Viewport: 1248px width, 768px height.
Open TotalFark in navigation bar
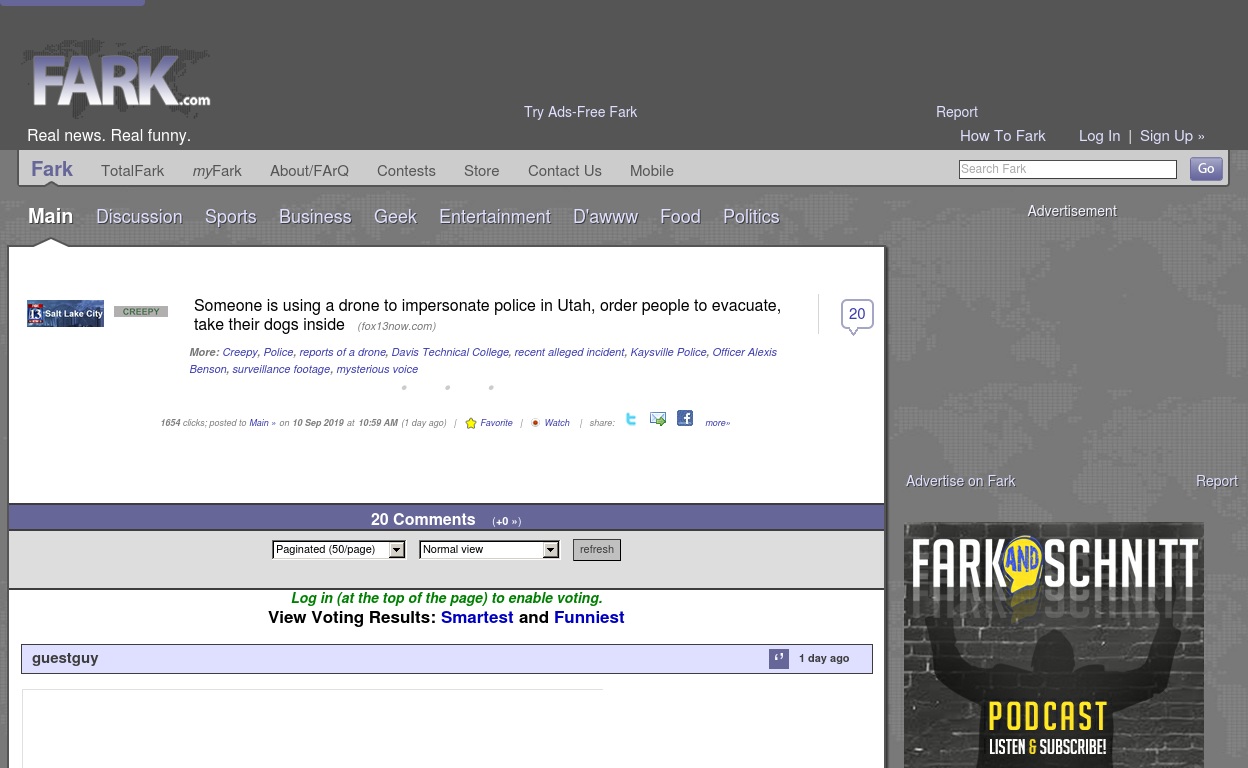(x=133, y=171)
